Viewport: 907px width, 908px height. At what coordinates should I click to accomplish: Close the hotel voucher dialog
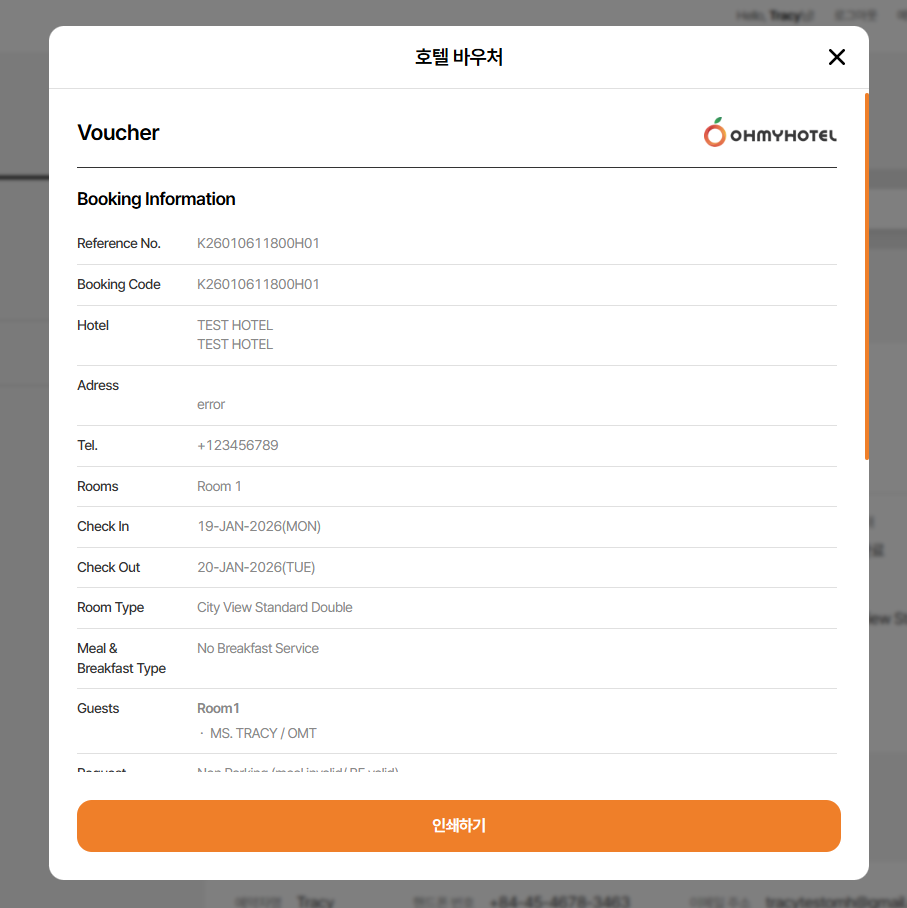tap(836, 57)
